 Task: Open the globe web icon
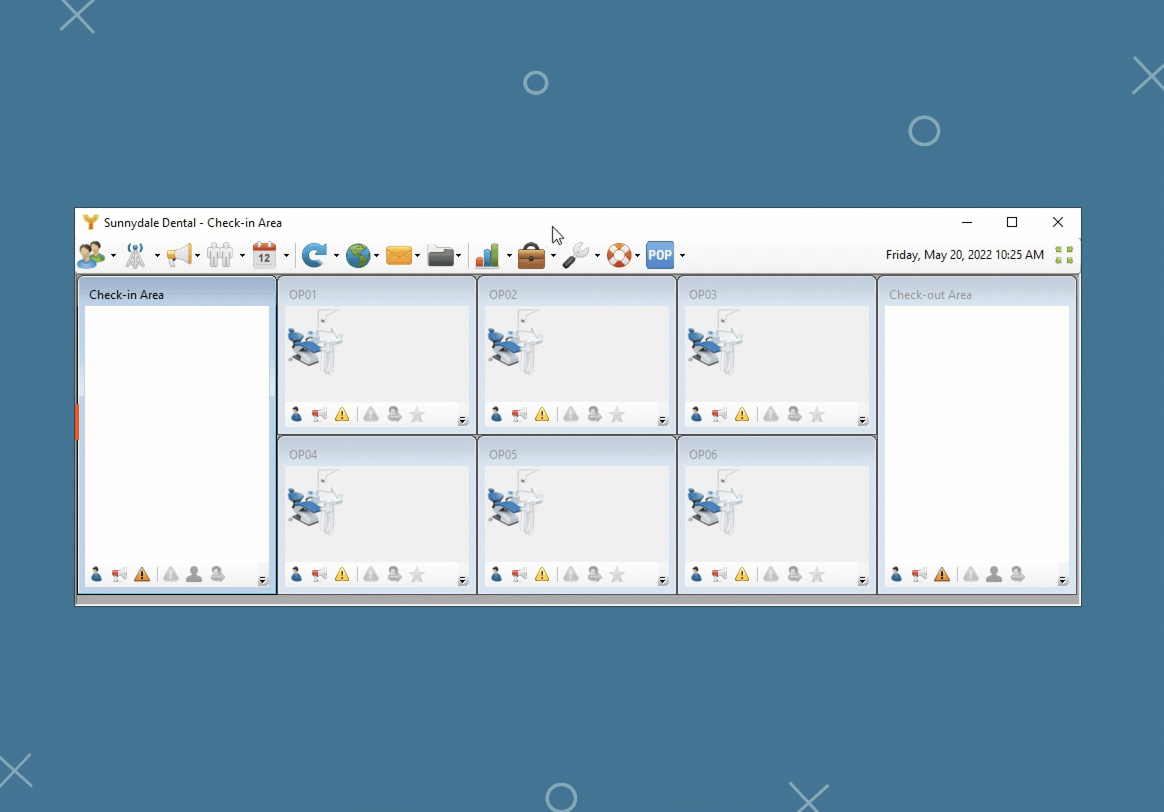point(358,255)
